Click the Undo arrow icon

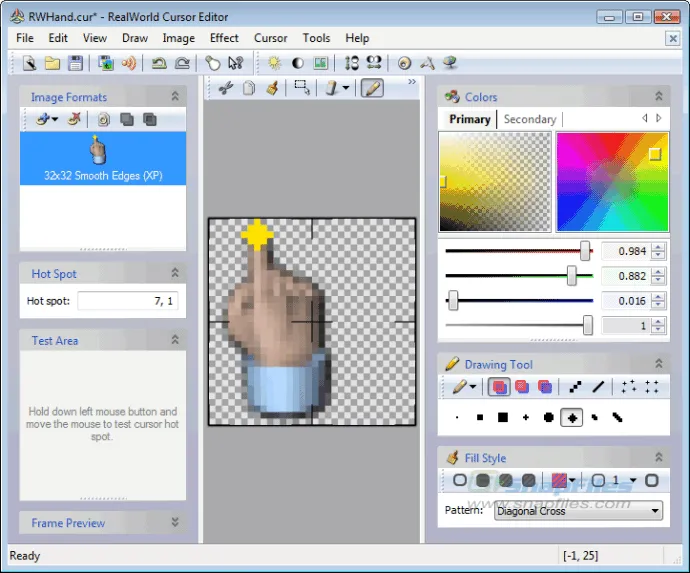pyautogui.click(x=159, y=63)
